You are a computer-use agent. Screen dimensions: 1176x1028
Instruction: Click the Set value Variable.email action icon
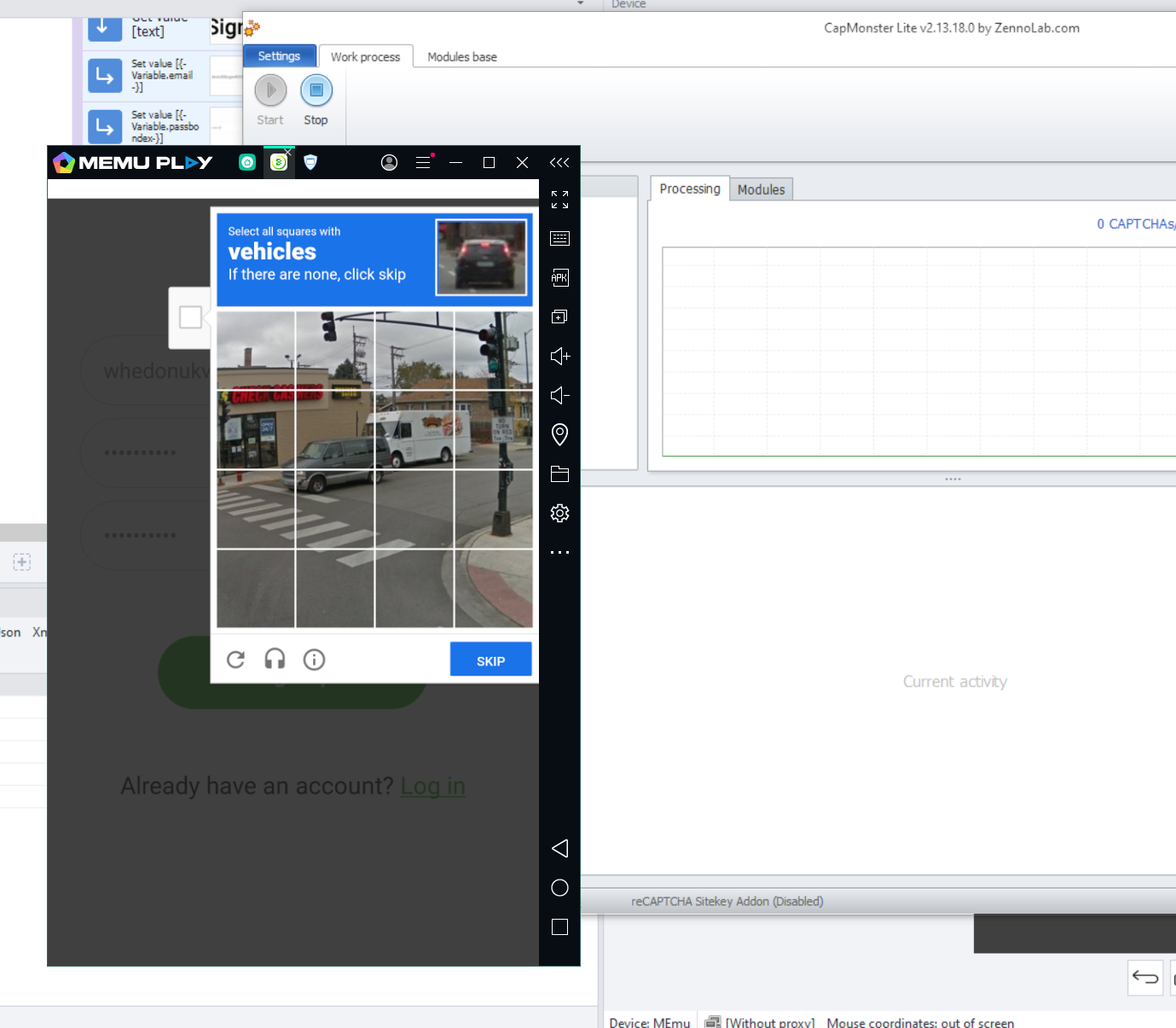(x=104, y=76)
